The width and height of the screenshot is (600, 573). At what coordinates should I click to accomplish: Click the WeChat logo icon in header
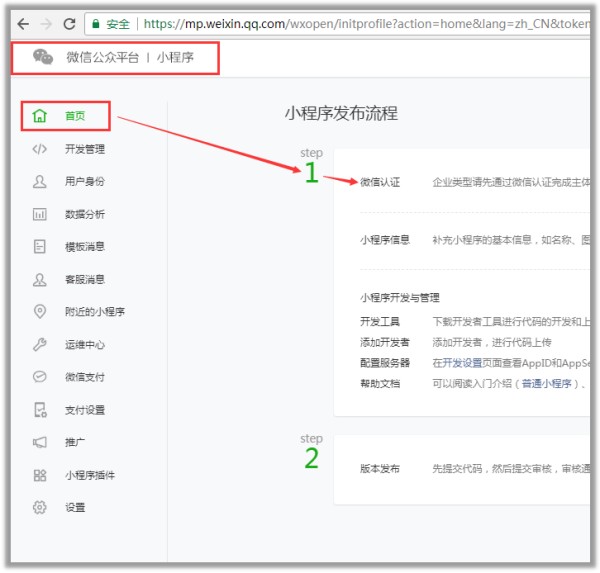43,58
